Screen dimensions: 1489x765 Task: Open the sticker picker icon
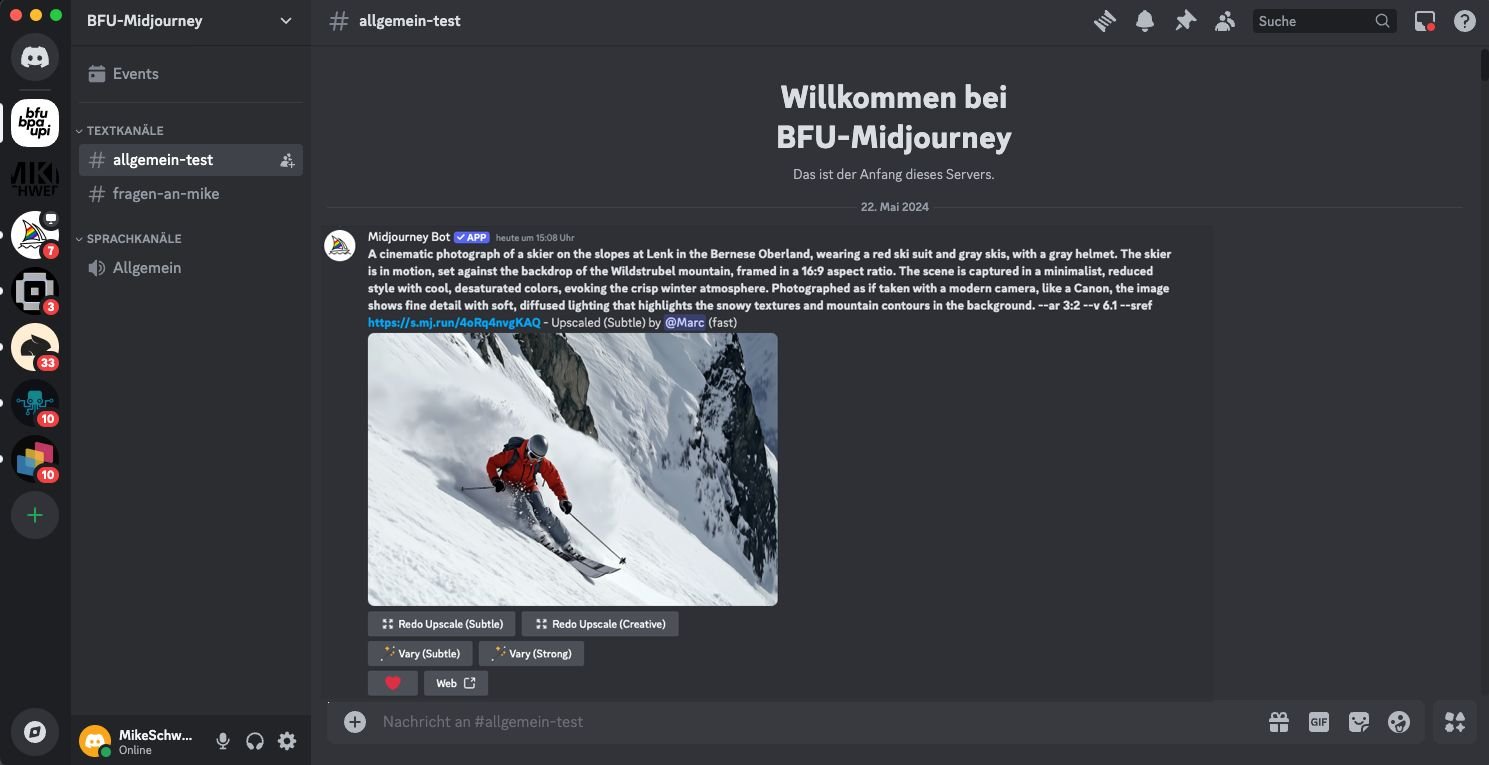tap(1359, 722)
